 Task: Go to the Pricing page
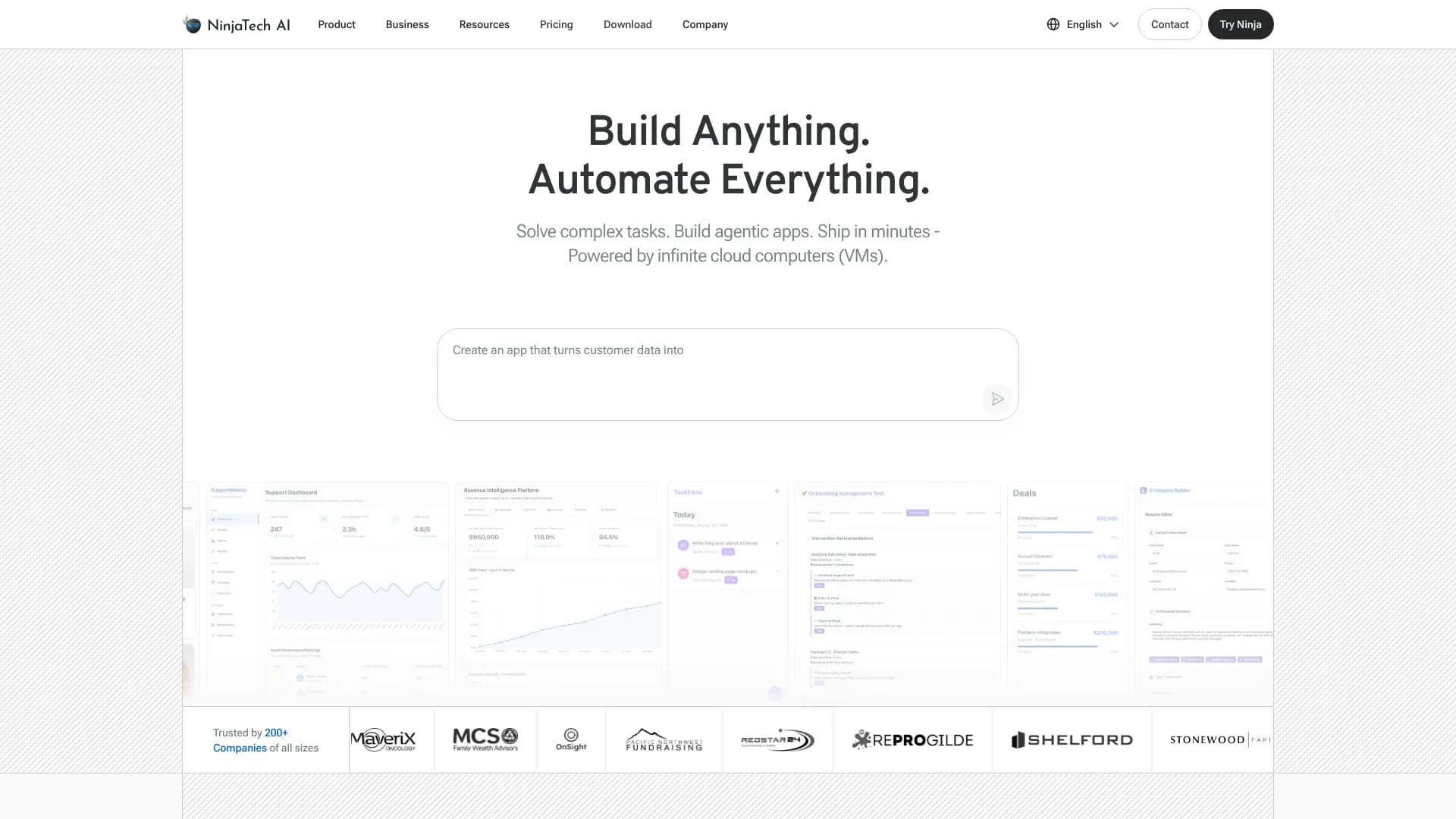[x=556, y=24]
